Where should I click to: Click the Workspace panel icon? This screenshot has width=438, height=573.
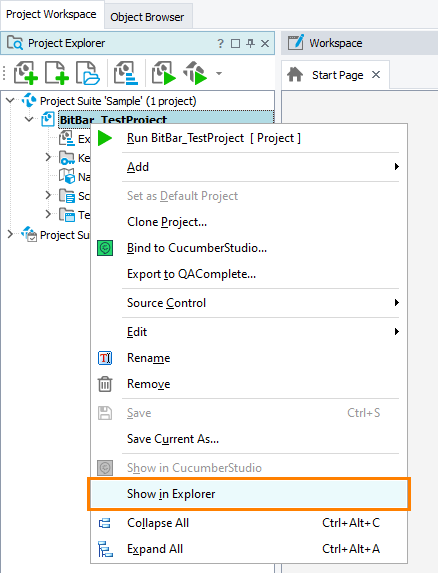tap(296, 42)
